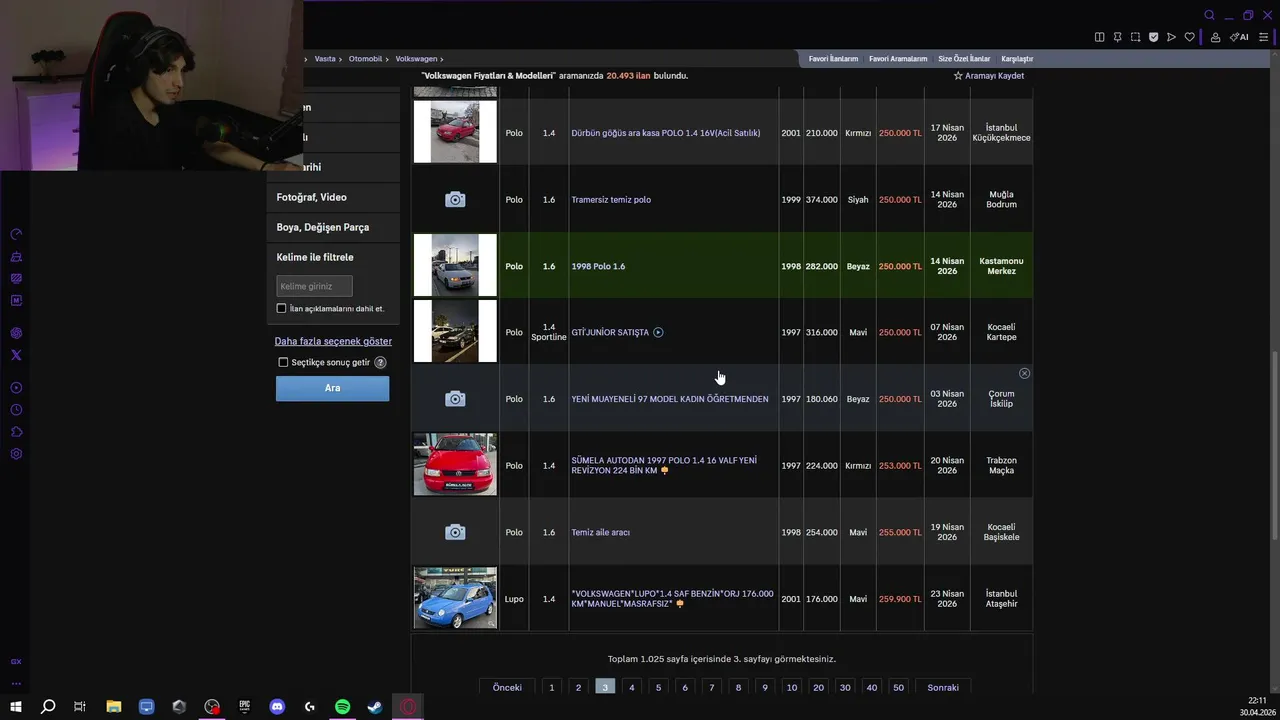Open OBS Studio from taskbar
1280x720 pixels.
[212, 706]
